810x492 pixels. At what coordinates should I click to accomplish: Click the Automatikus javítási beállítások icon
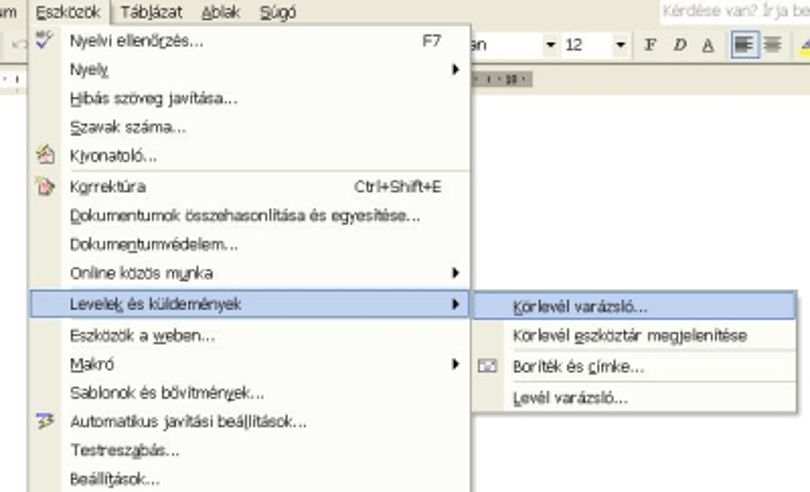tap(45, 421)
